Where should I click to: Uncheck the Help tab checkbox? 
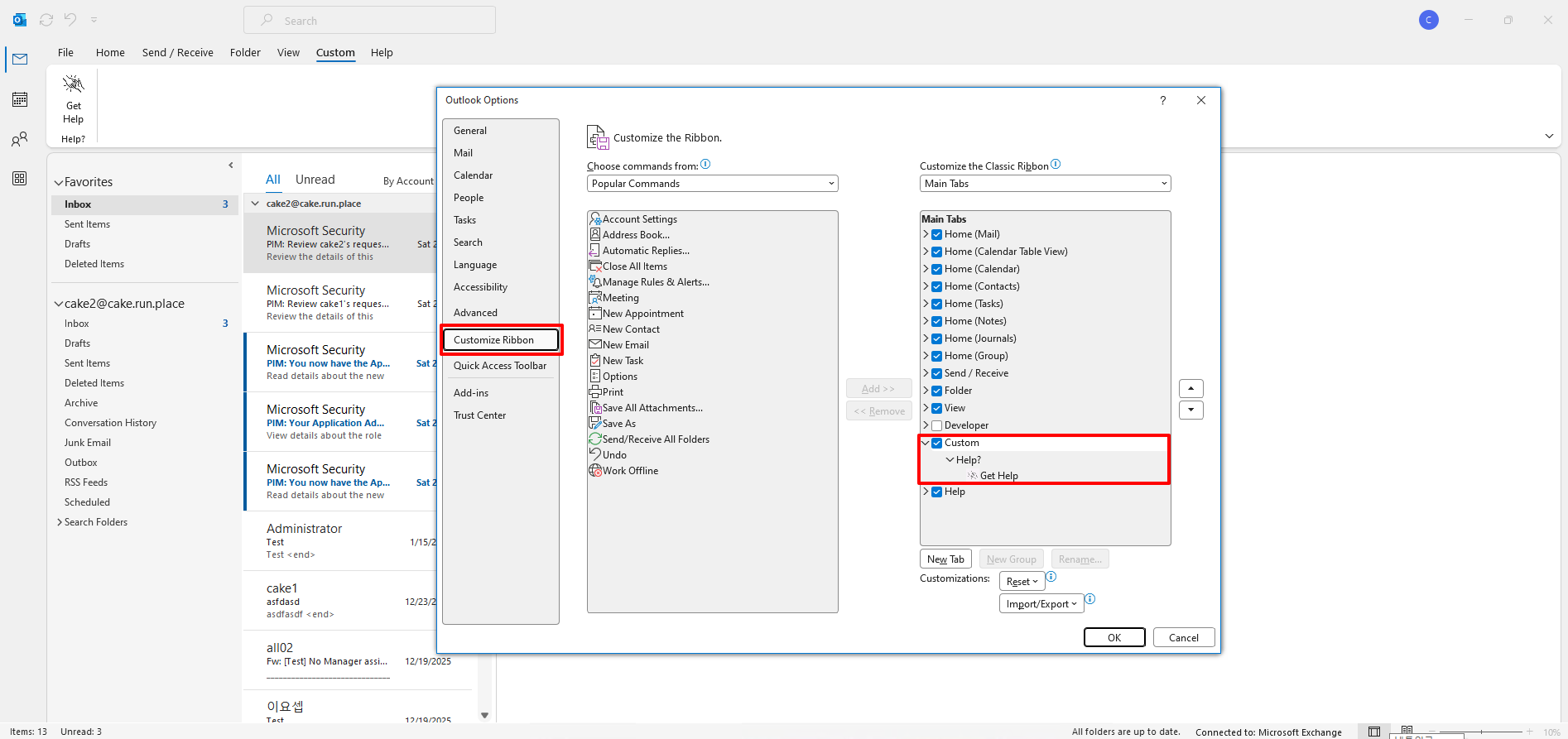pos(936,492)
